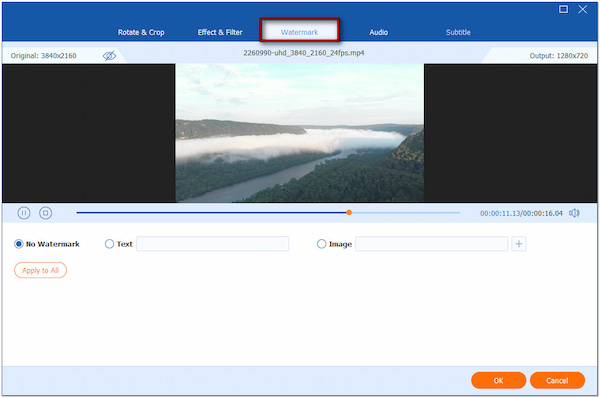The image size is (600, 398).
Task: Click the orange playhead on the seek bar
Action: coord(349,212)
